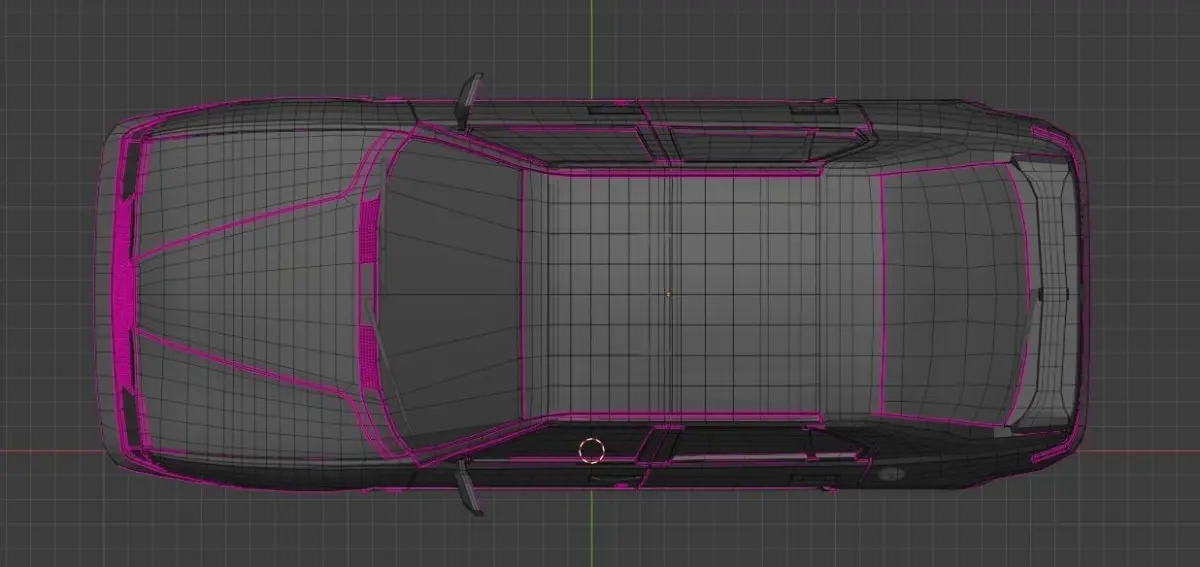1200x567 pixels.
Task: Select the lower side mirror of the car
Action: pos(468,487)
